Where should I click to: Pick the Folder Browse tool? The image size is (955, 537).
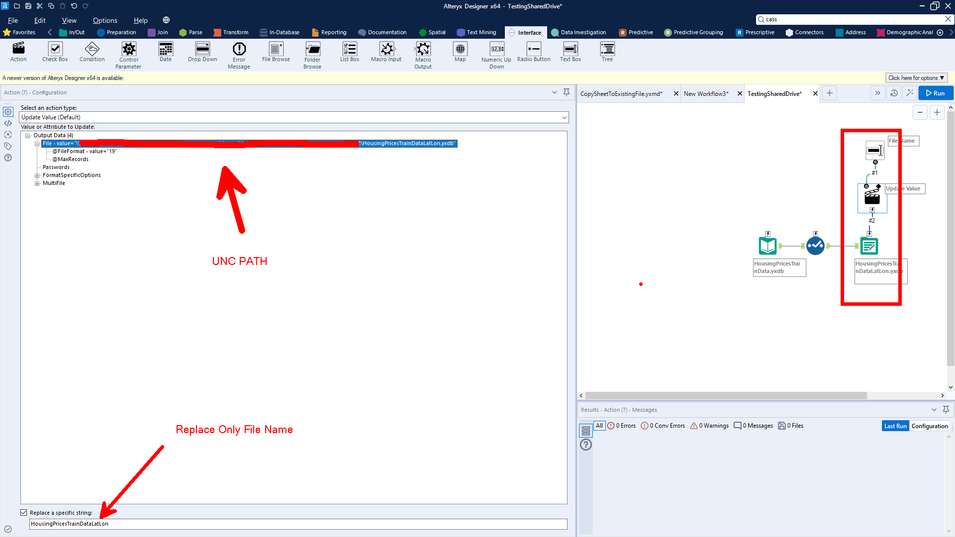[x=312, y=55]
